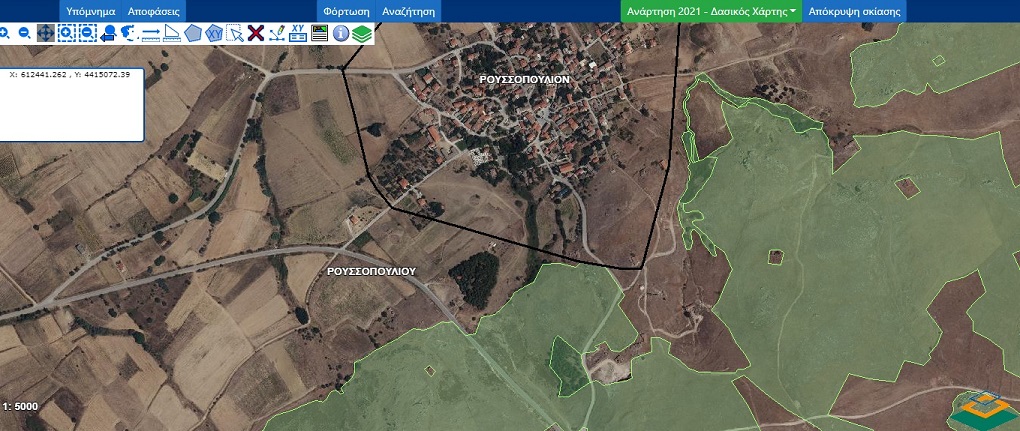Image resolution: width=1020 pixels, height=431 pixels.
Task: Choose the draw polygon tool
Action: click(x=193, y=33)
